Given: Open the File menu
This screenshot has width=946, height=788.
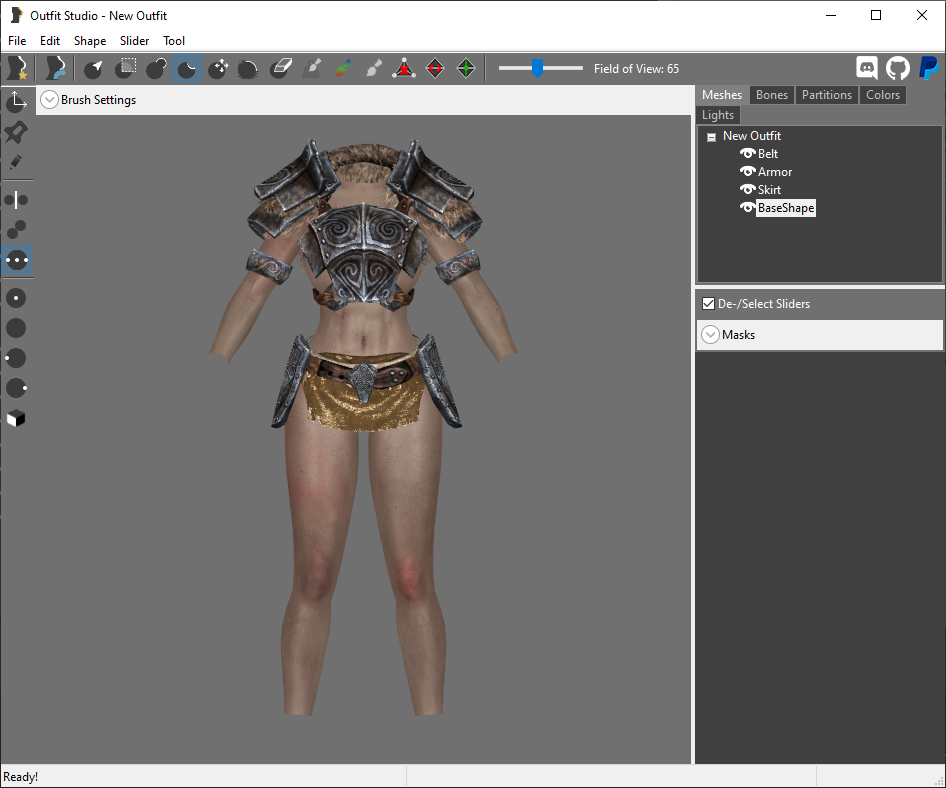Looking at the screenshot, I should tap(17, 40).
